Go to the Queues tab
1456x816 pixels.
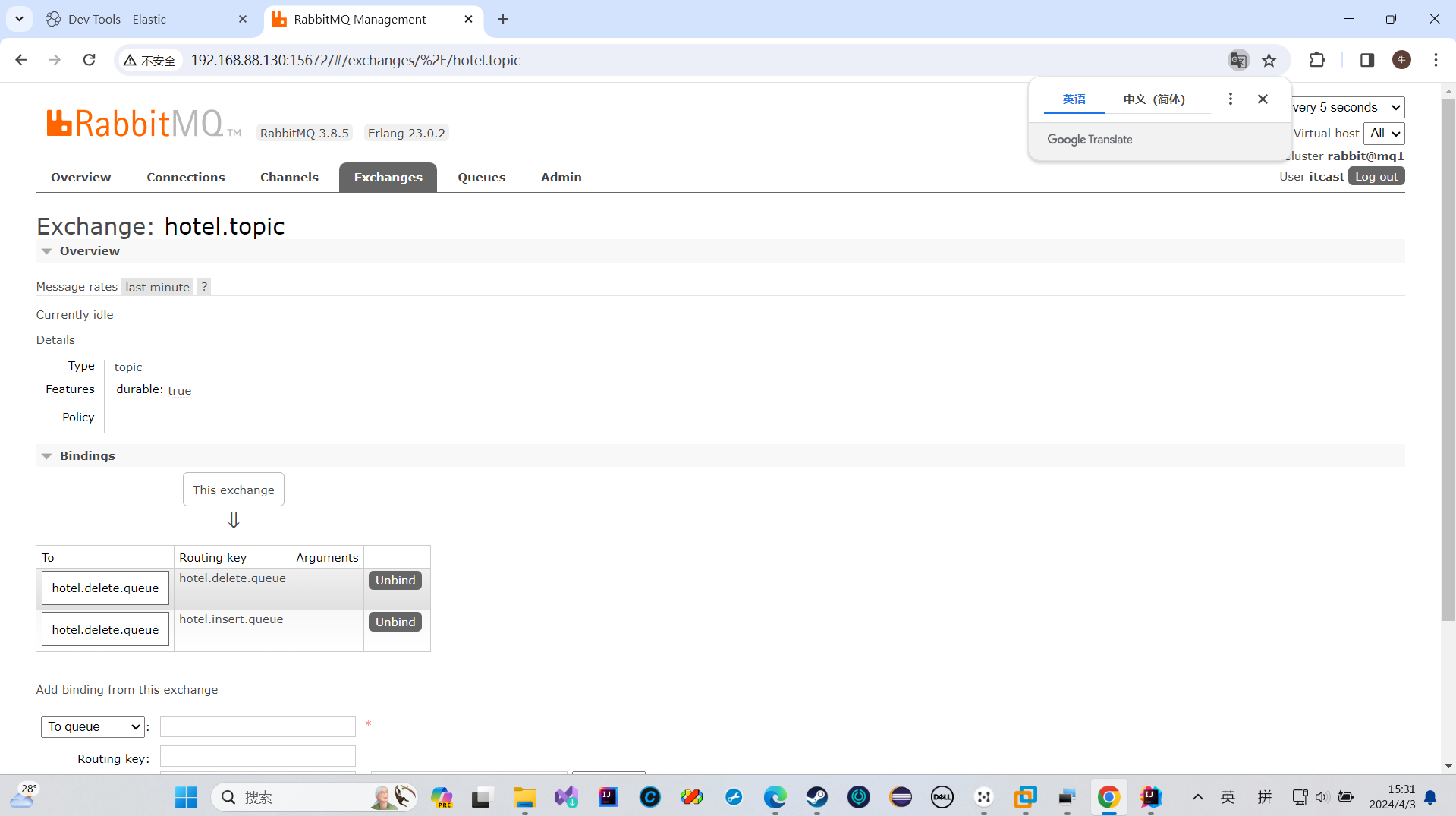(x=481, y=177)
